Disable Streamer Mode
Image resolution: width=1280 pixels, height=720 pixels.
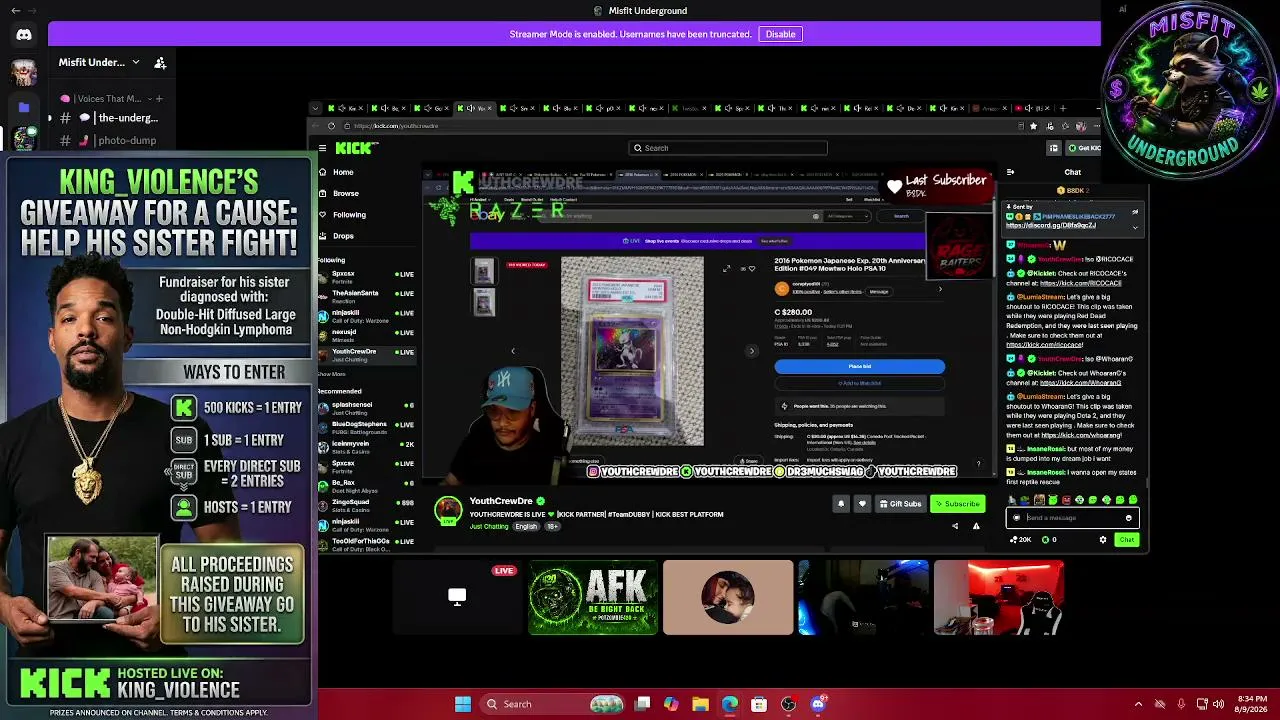tap(780, 34)
